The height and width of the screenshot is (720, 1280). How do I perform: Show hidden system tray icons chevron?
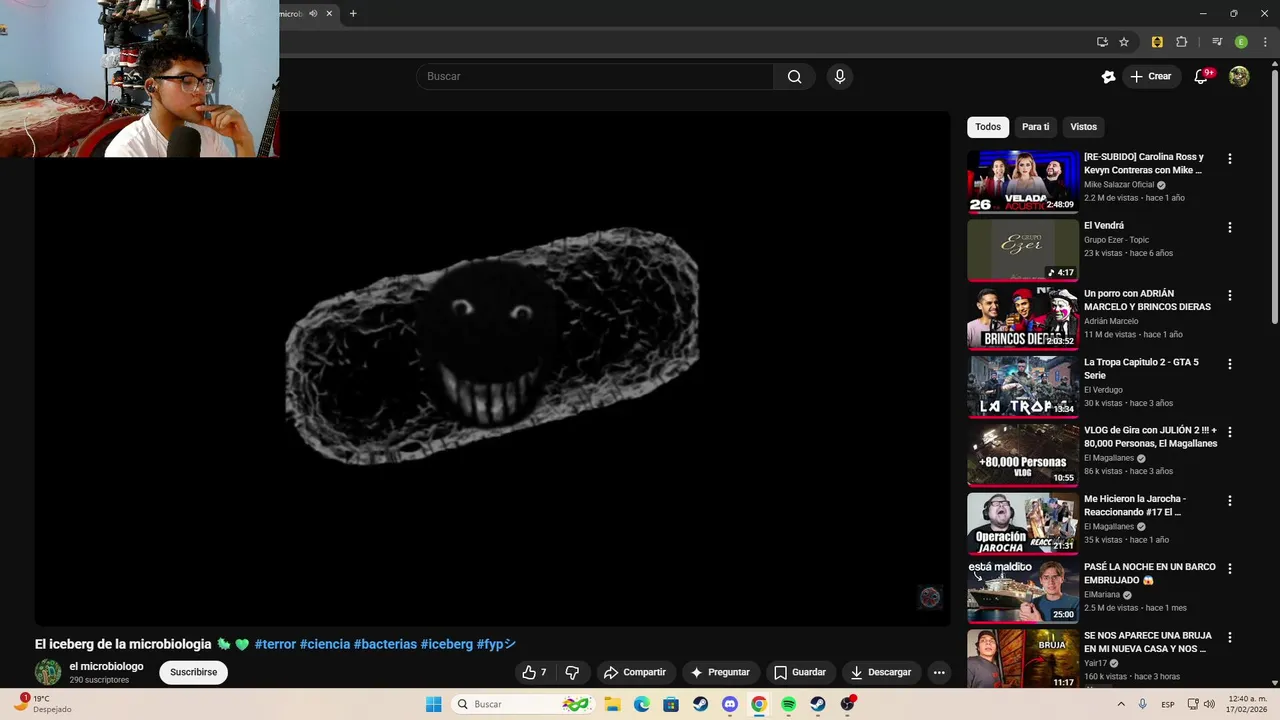pyautogui.click(x=1121, y=704)
